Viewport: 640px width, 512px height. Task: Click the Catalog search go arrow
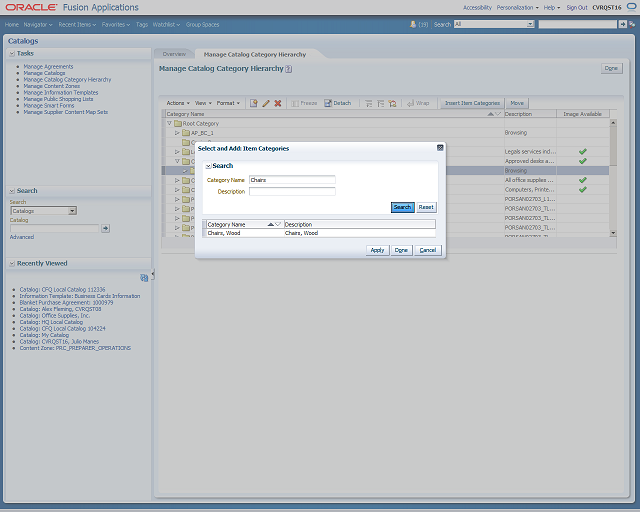click(105, 228)
